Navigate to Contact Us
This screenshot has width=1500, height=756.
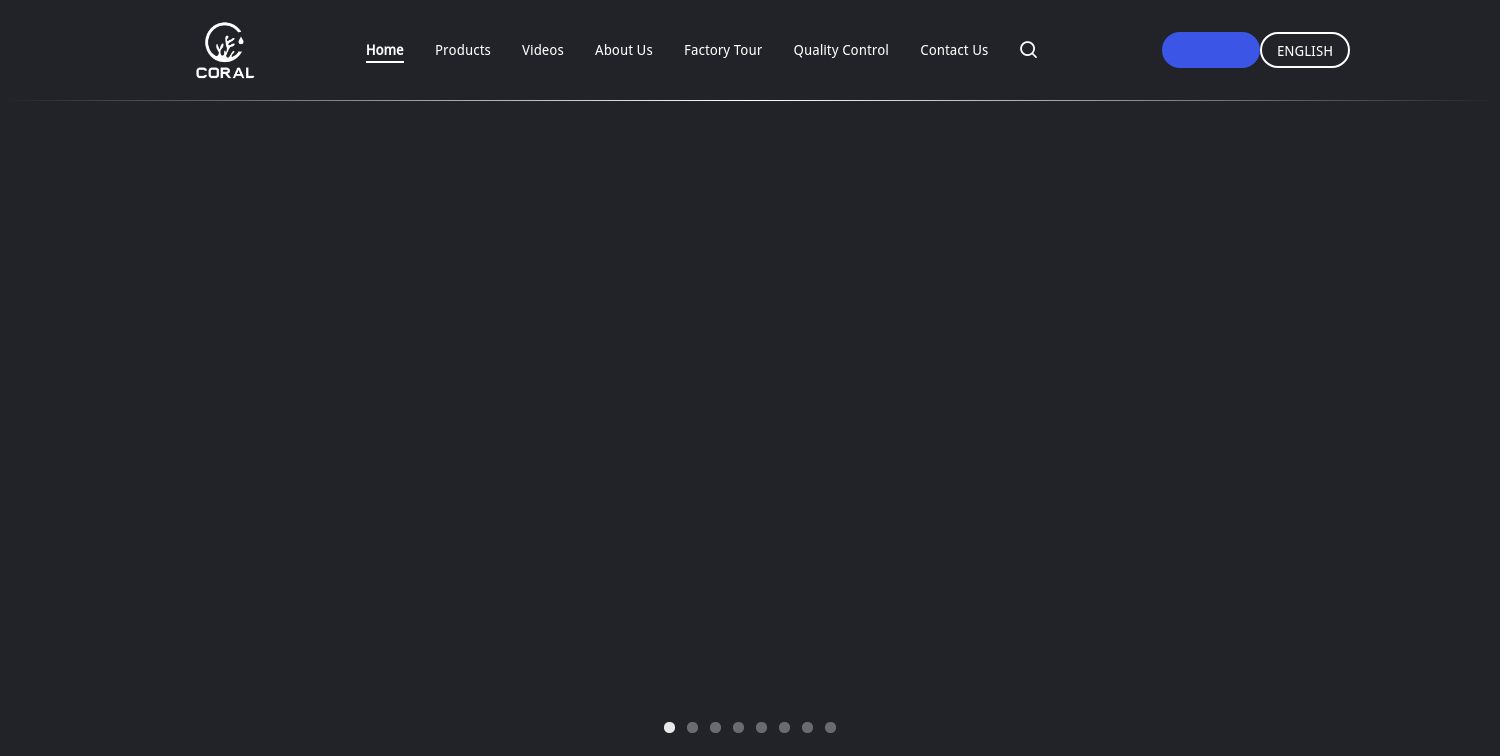pyautogui.click(x=954, y=50)
